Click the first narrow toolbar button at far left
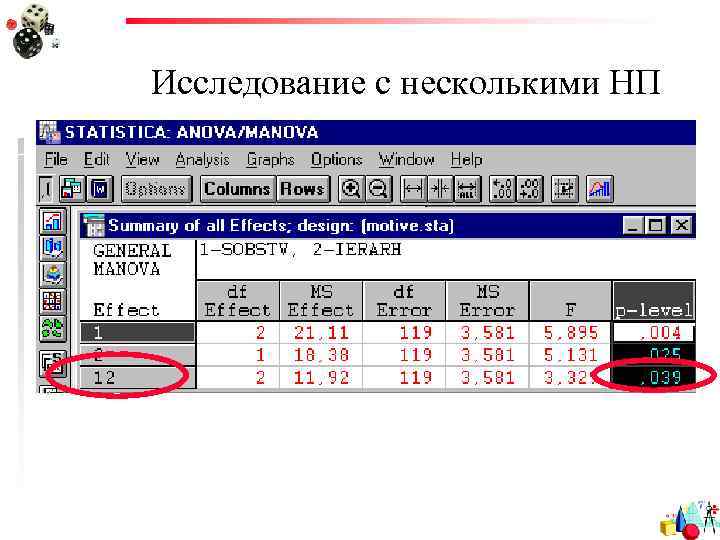The image size is (720, 540). (x=46, y=189)
